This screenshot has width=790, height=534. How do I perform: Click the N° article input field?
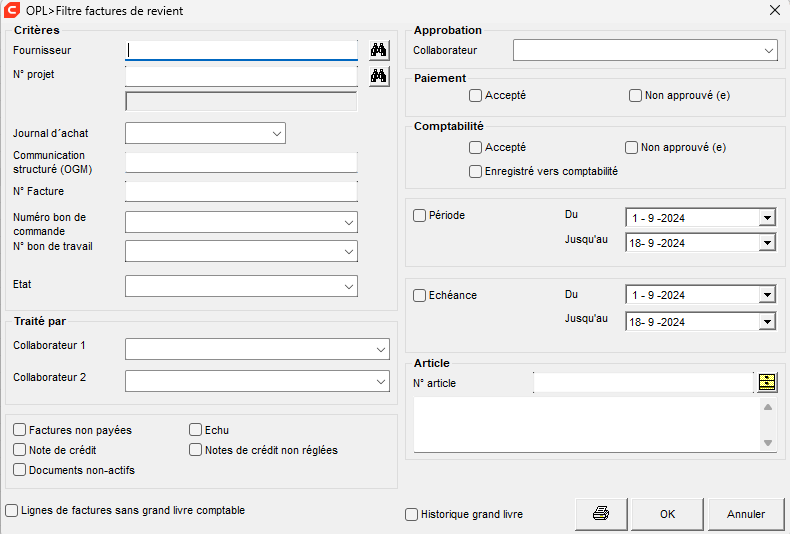[x=643, y=383]
